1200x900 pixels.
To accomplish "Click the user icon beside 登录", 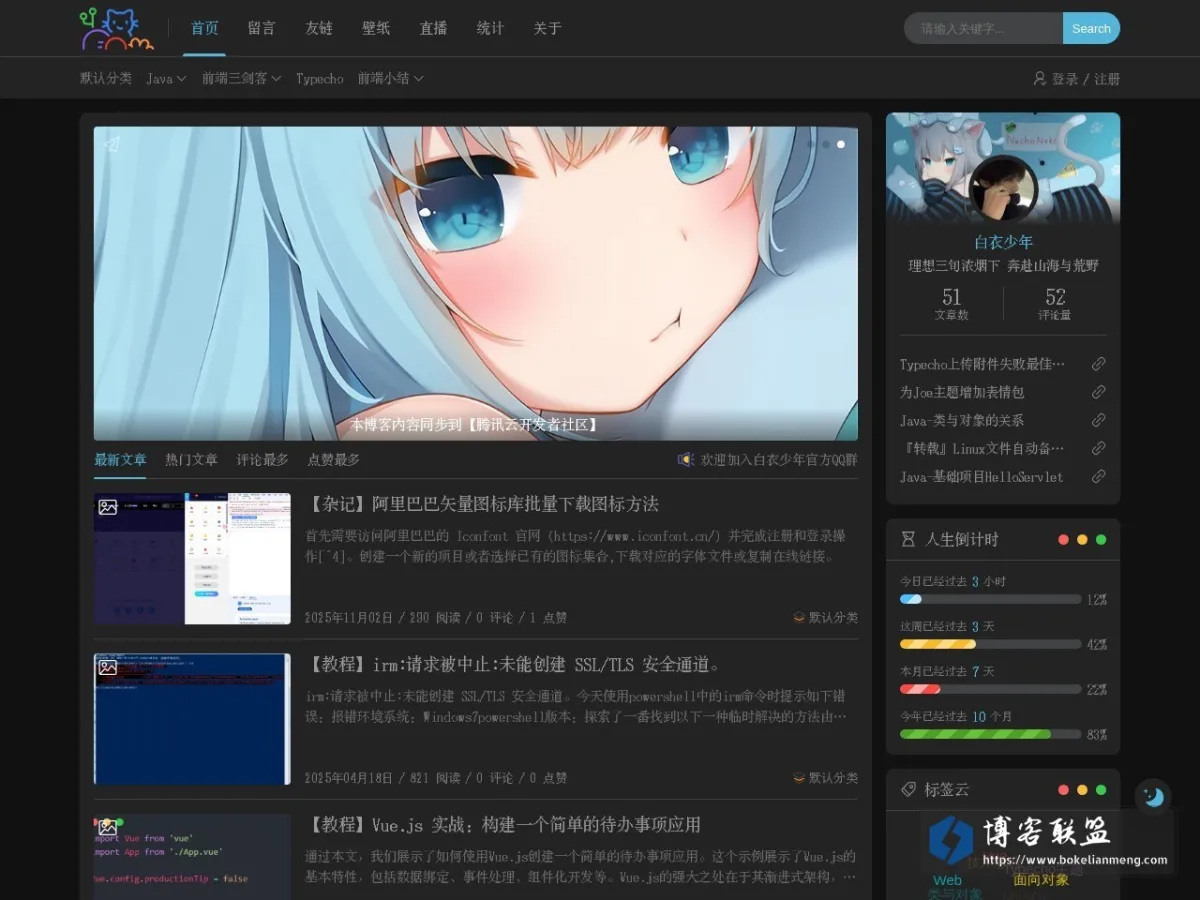I will pos(1039,78).
